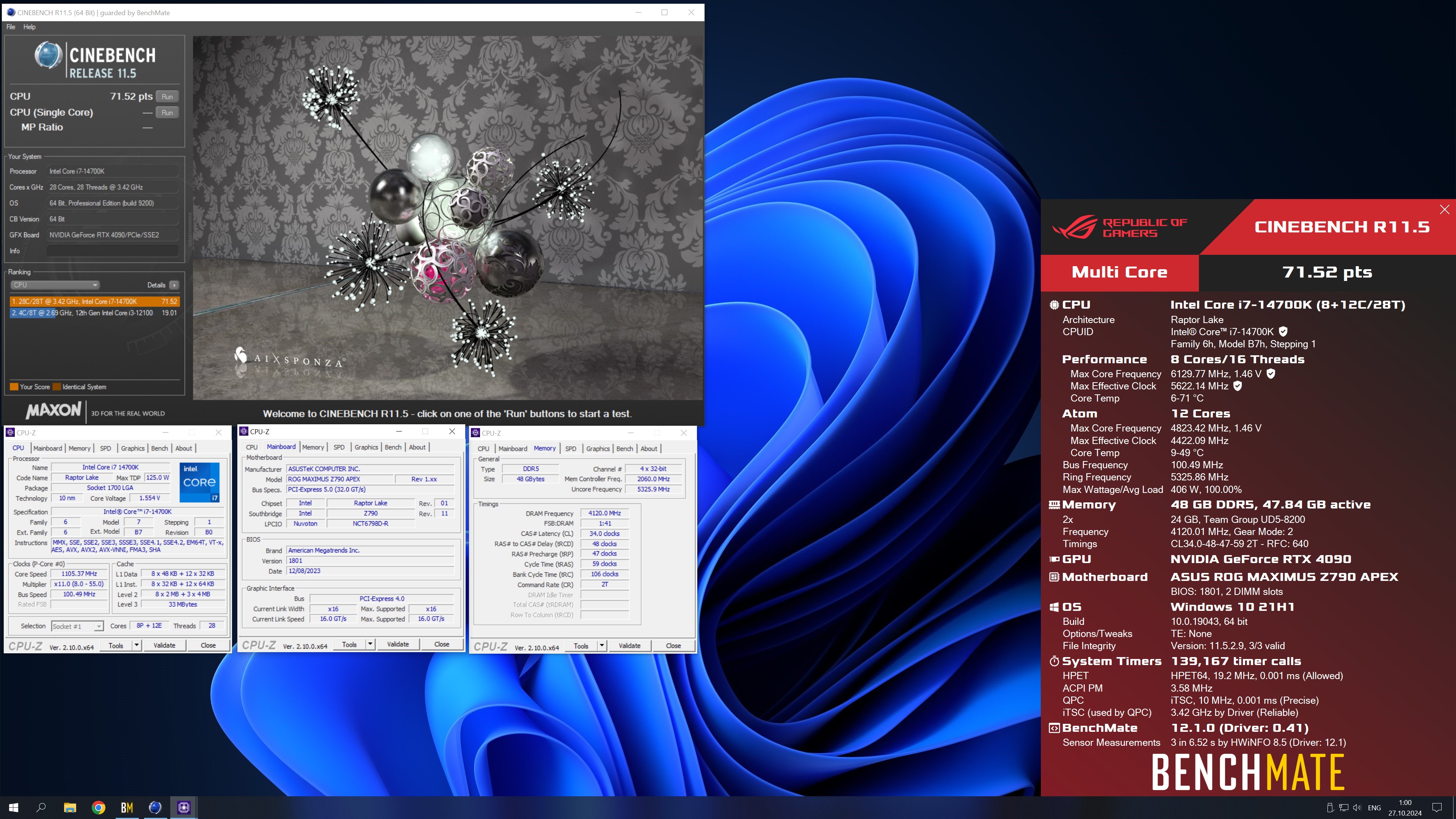This screenshot has height=819, width=1456.
Task: Expand the Ranking CPU dropdown in Cinebench
Action: click(55, 285)
